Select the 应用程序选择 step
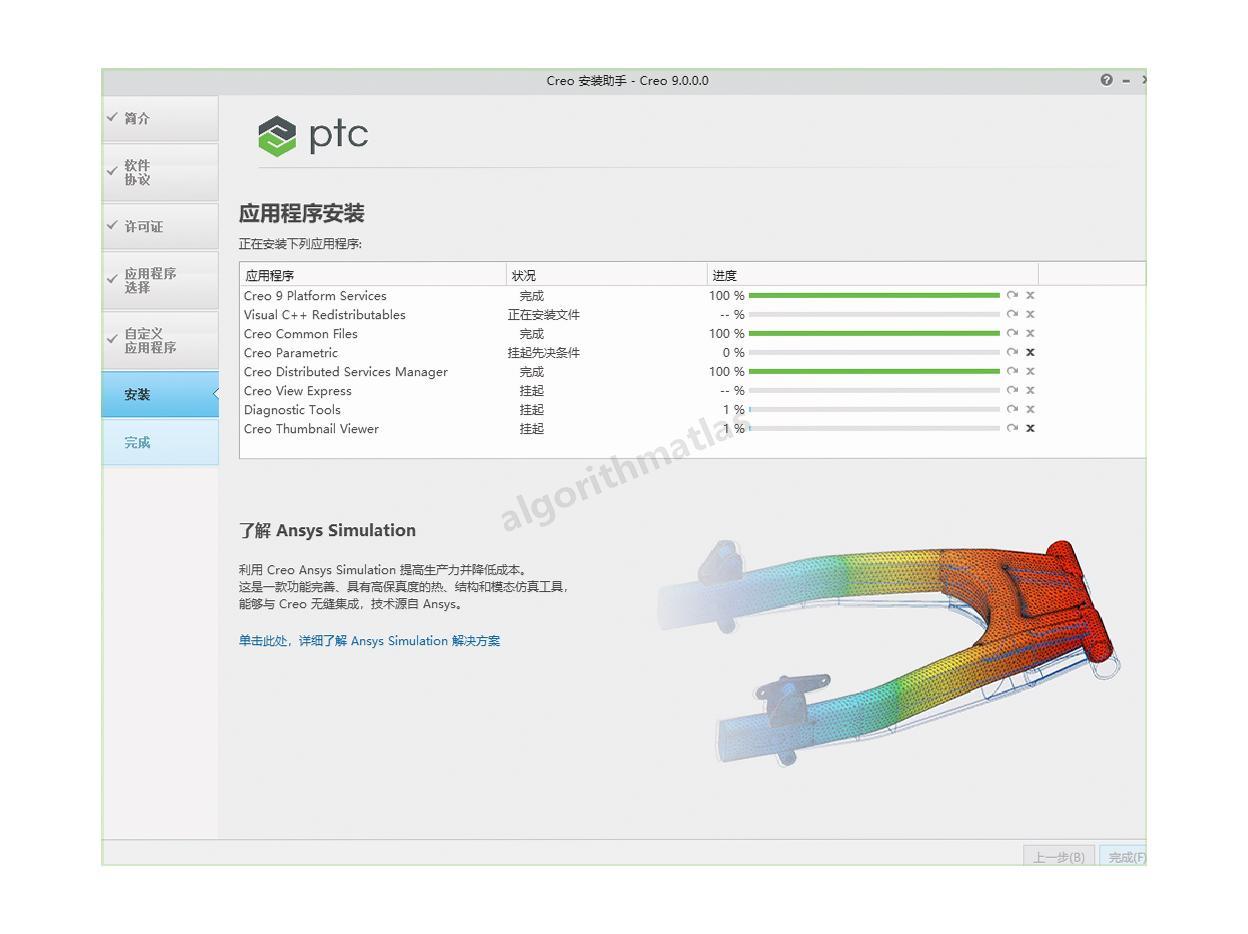The image size is (1248, 934). (x=160, y=280)
